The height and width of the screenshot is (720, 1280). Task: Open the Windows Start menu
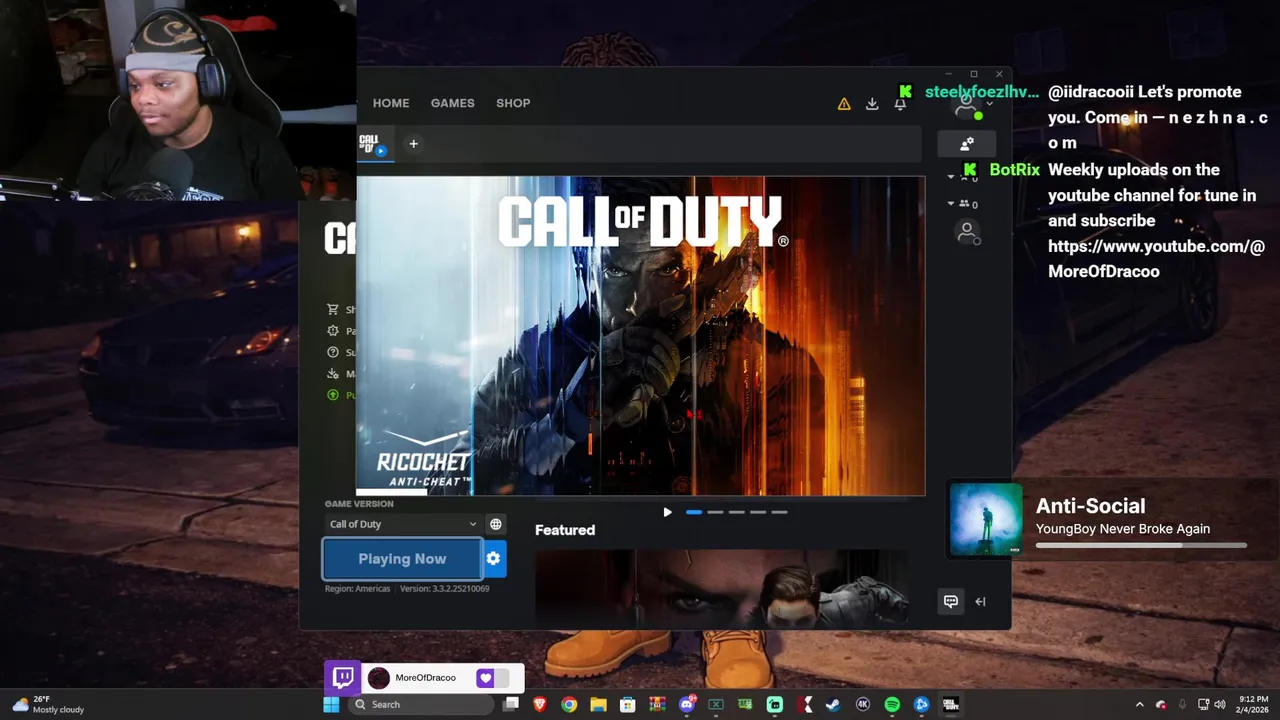coord(331,705)
